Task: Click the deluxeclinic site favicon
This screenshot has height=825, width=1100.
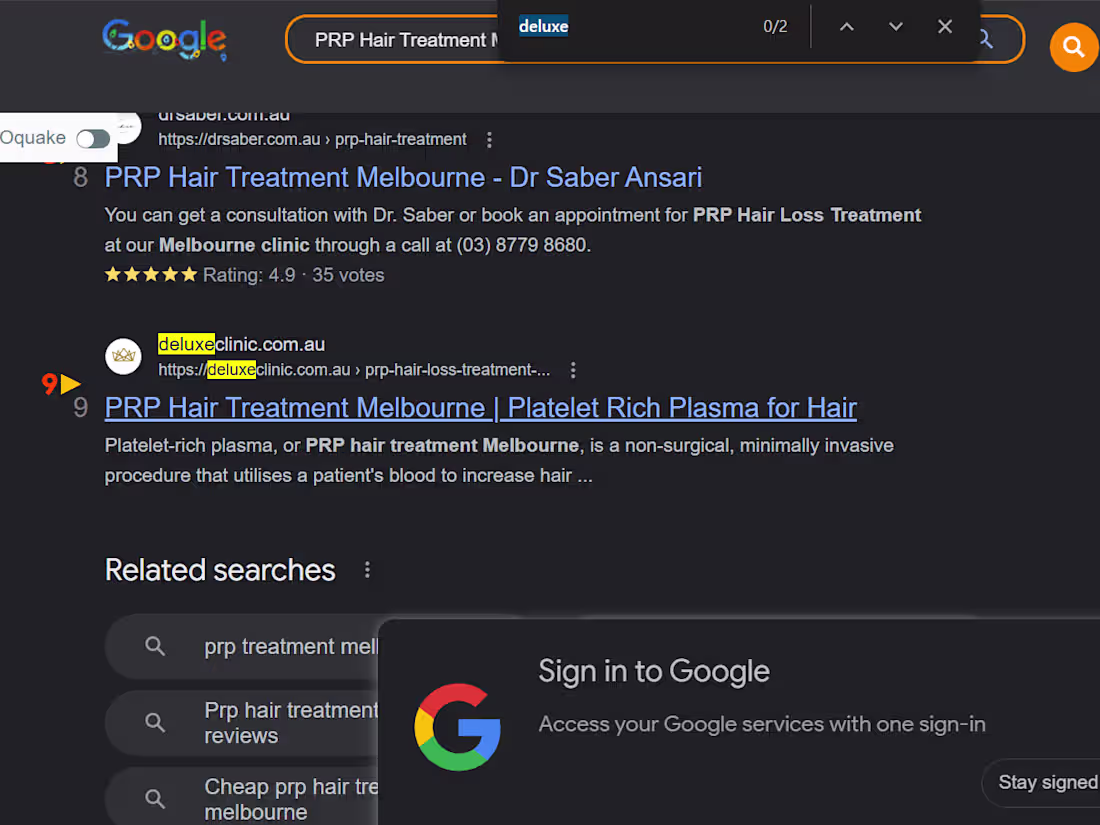Action: (123, 356)
